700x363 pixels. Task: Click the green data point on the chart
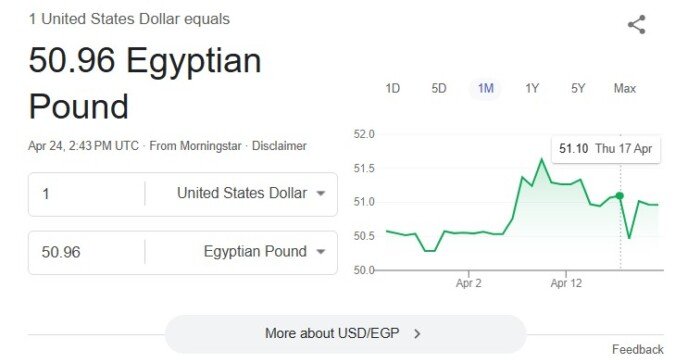pos(620,196)
